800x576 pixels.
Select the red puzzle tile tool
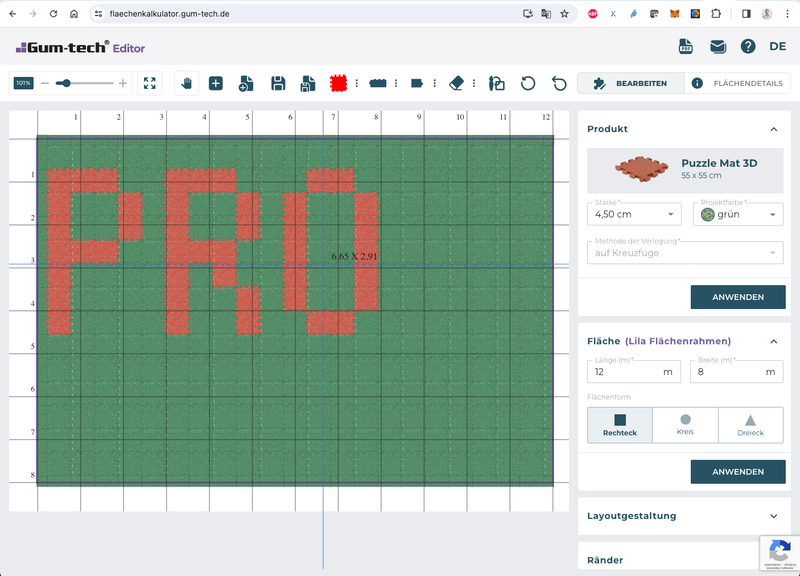338,83
